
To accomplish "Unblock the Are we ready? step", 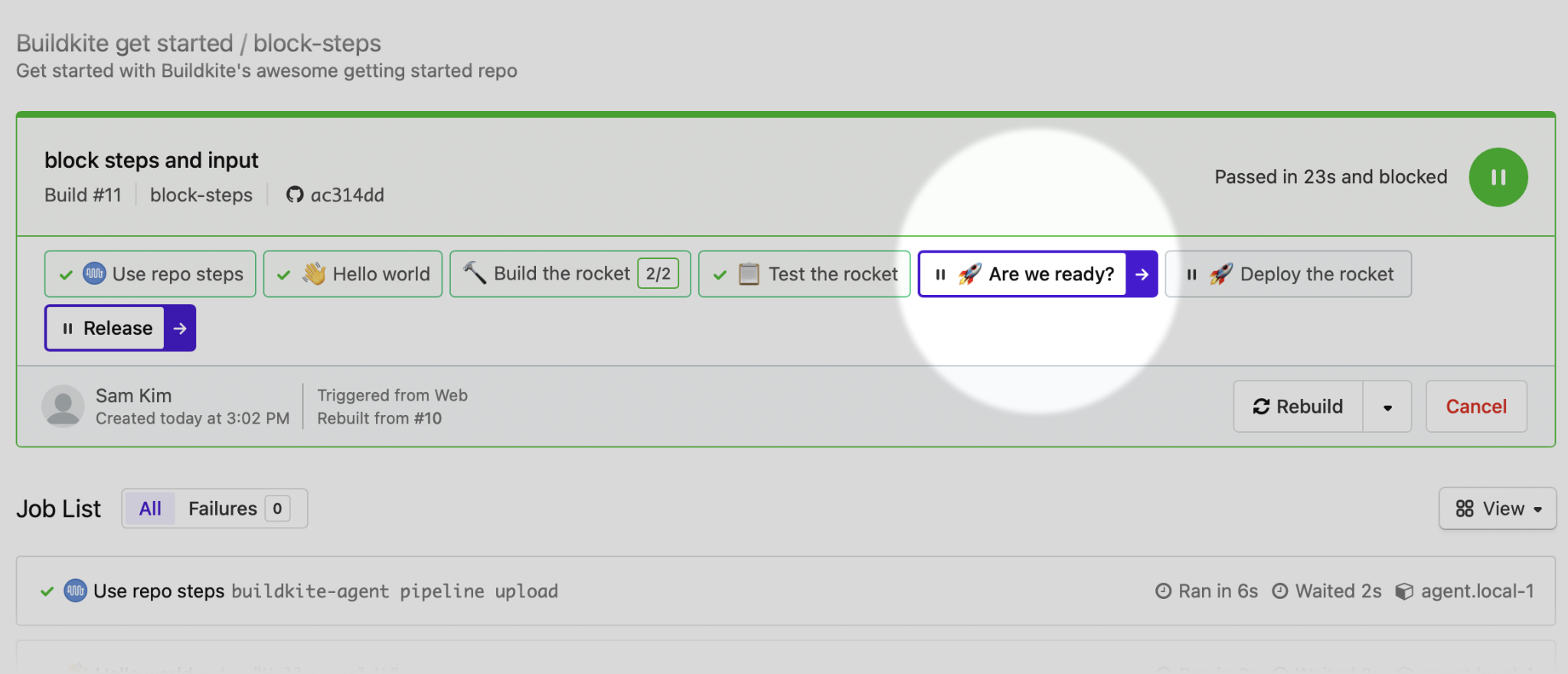I will point(1037,274).
